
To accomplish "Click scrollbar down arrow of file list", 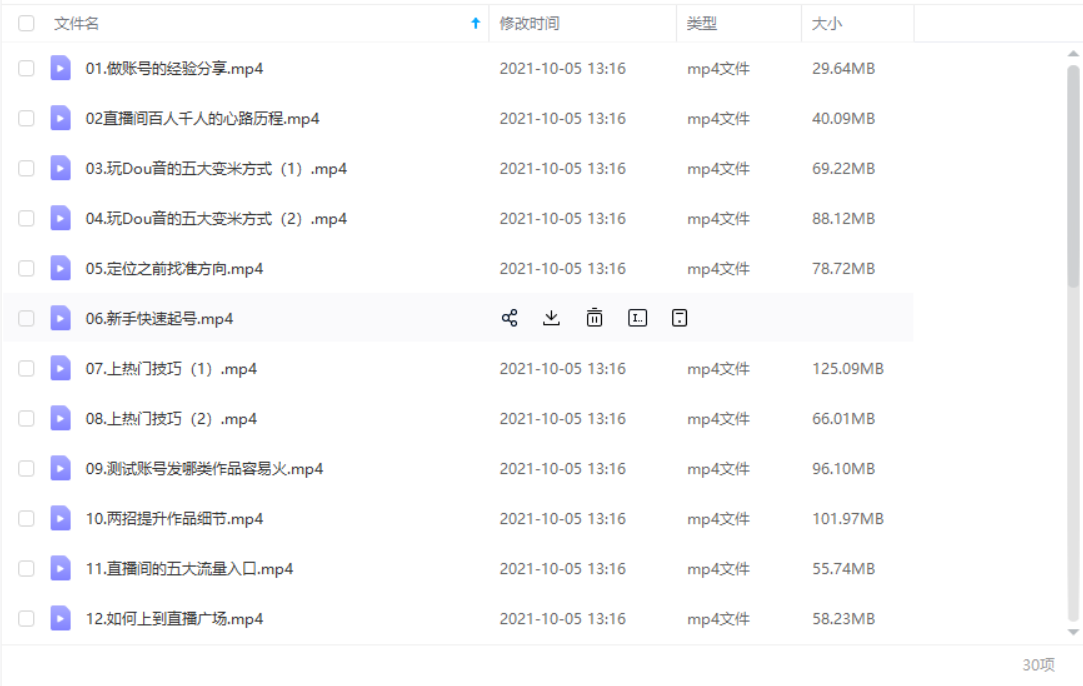I will (x=1073, y=632).
